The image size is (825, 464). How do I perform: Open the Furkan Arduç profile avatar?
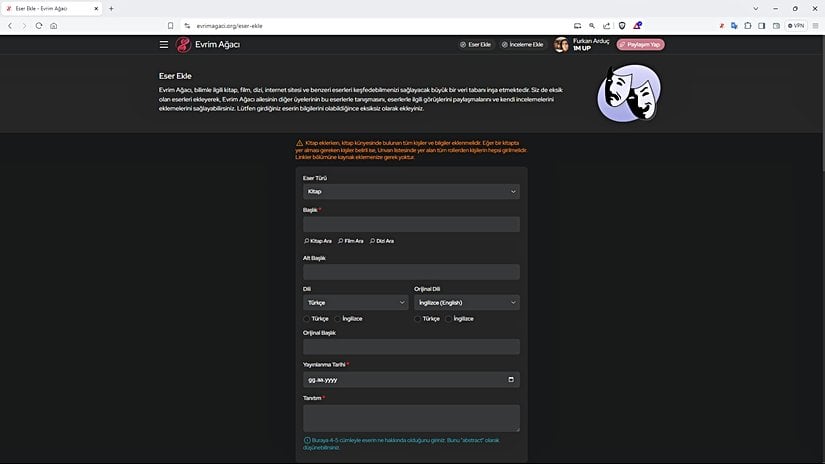[x=561, y=45]
